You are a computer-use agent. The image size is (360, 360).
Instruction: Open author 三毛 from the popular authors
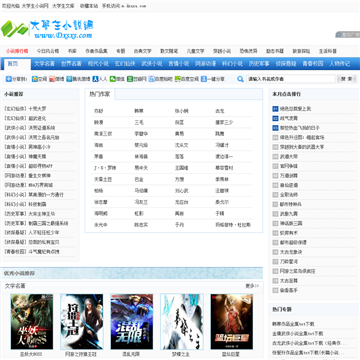point(139,122)
